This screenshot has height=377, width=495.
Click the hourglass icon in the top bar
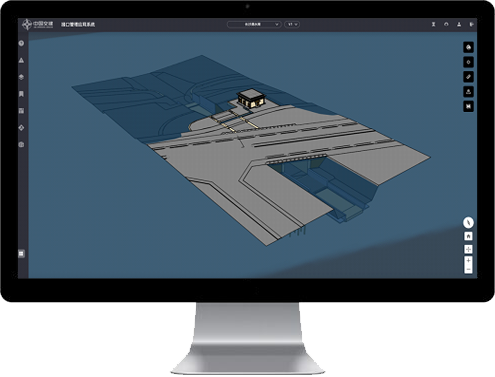tap(433, 24)
